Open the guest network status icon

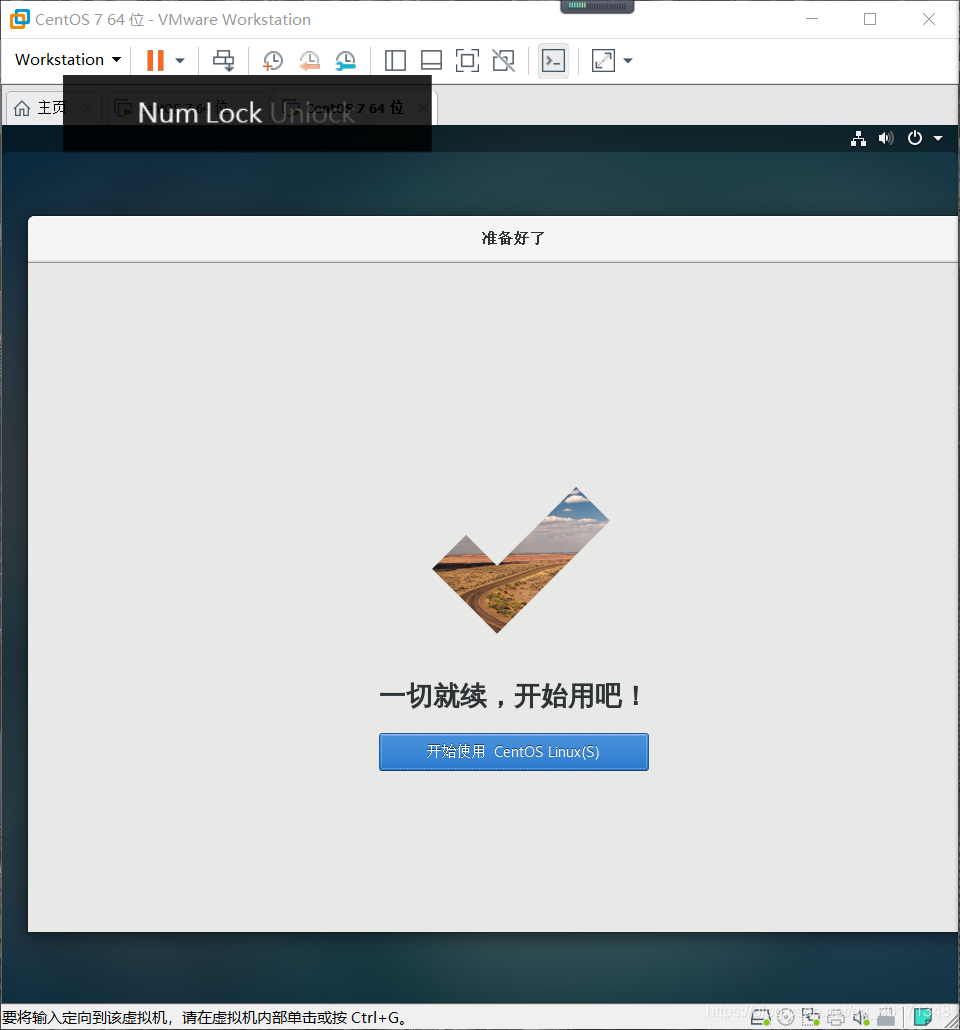click(x=858, y=138)
